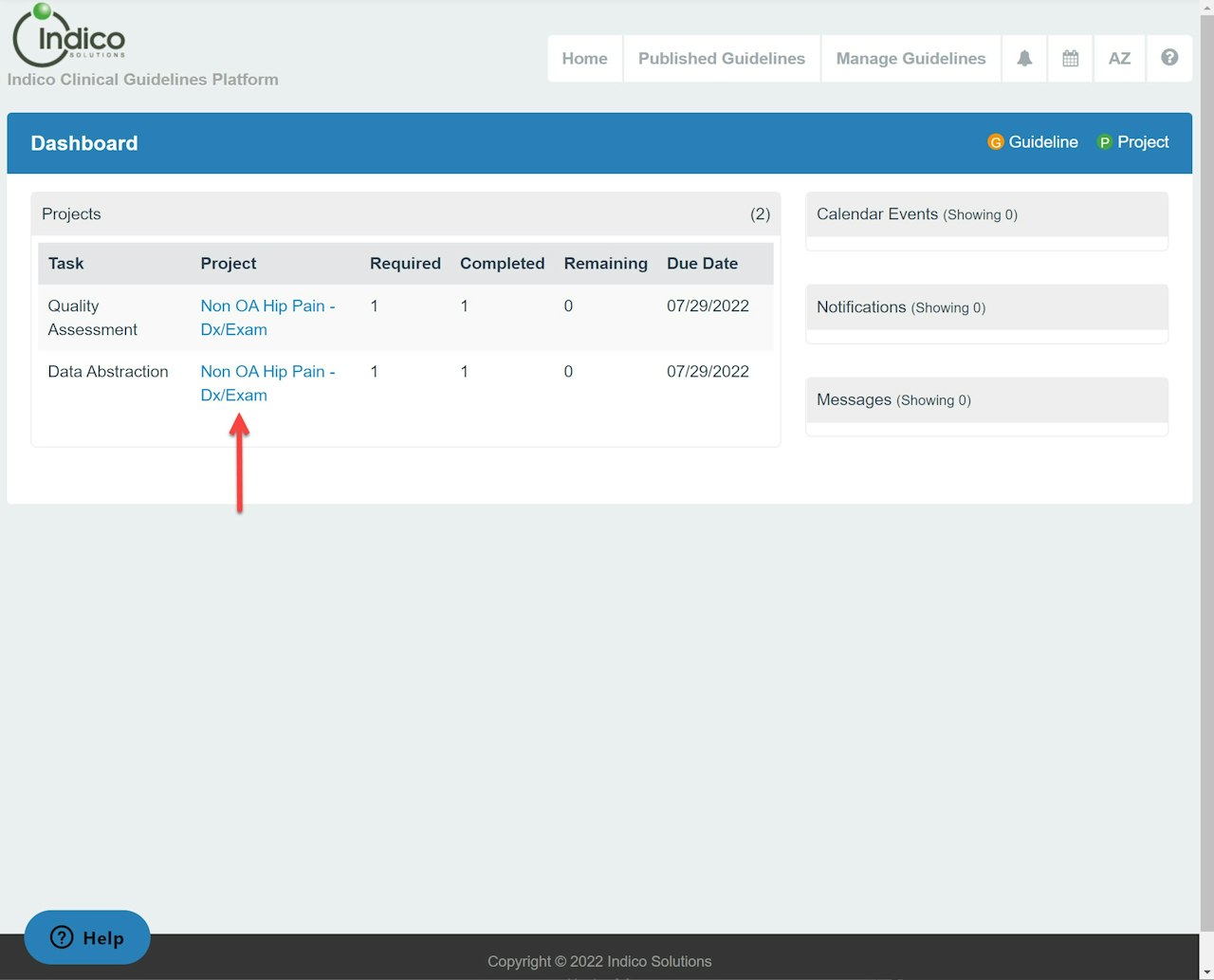Go to the Home menu item
The width and height of the screenshot is (1214, 980).
click(x=584, y=59)
